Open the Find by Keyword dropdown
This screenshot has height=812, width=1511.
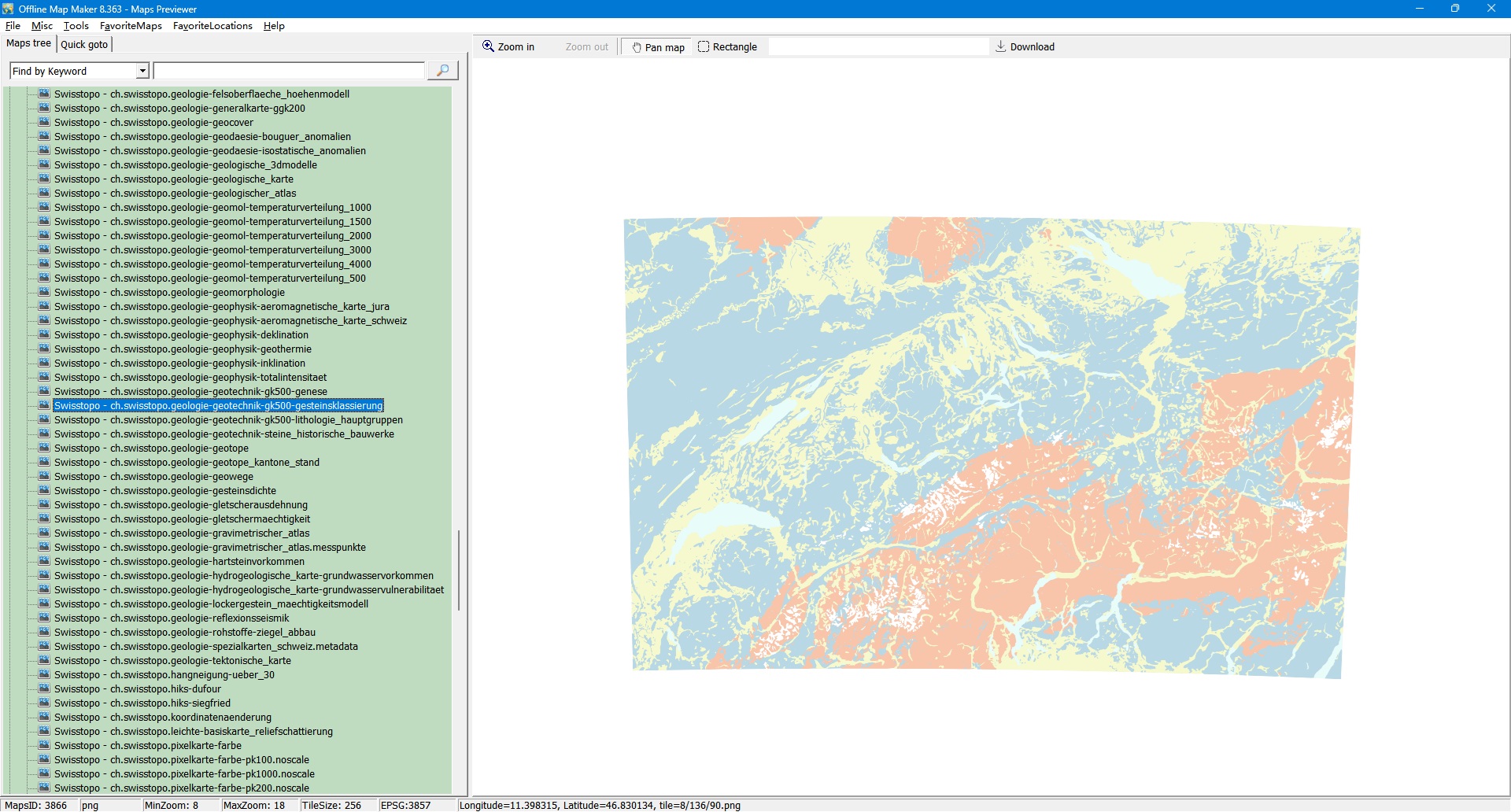[x=142, y=71]
